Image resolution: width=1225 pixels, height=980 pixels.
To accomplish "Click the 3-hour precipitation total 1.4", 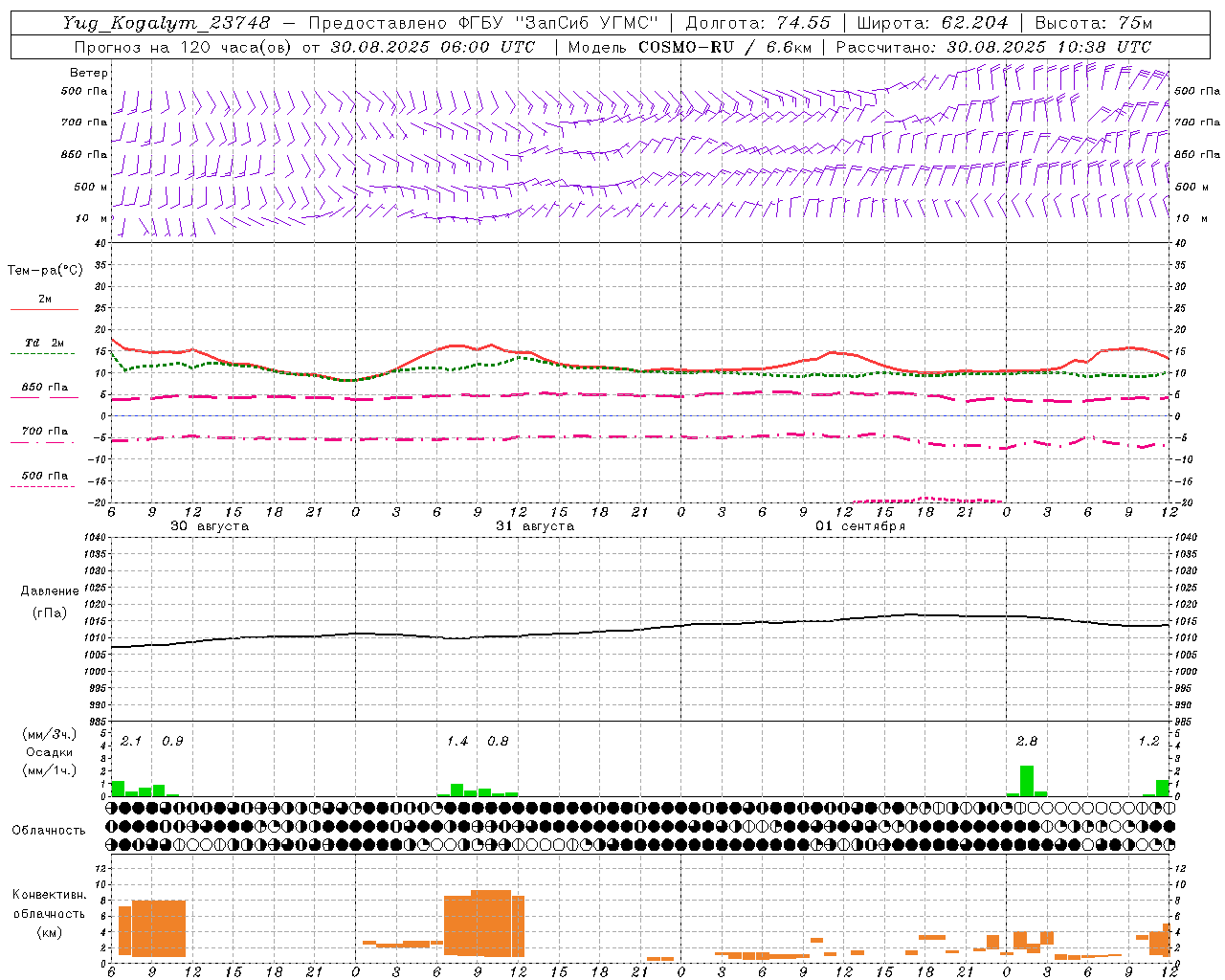I will tap(457, 742).
